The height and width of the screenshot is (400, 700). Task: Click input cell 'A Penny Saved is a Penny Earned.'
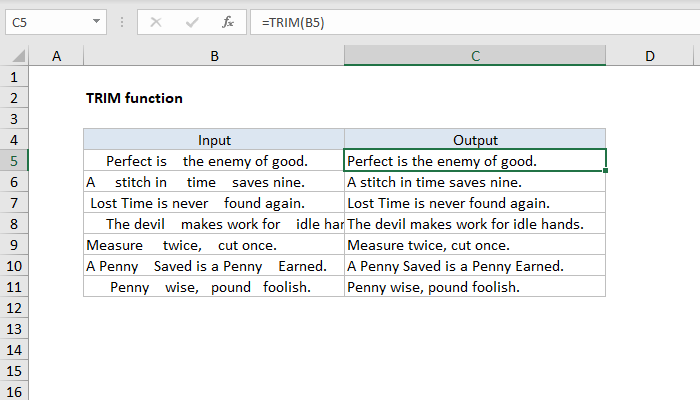(214, 266)
